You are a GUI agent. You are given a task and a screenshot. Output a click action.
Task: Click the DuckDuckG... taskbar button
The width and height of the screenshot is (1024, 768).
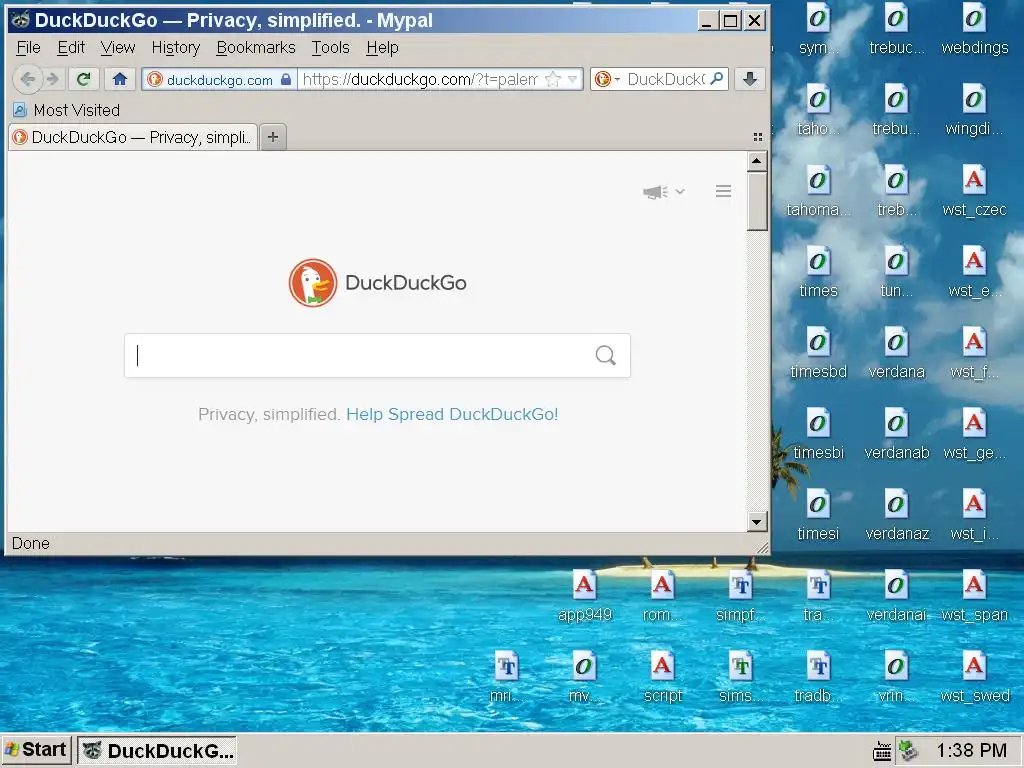(157, 750)
